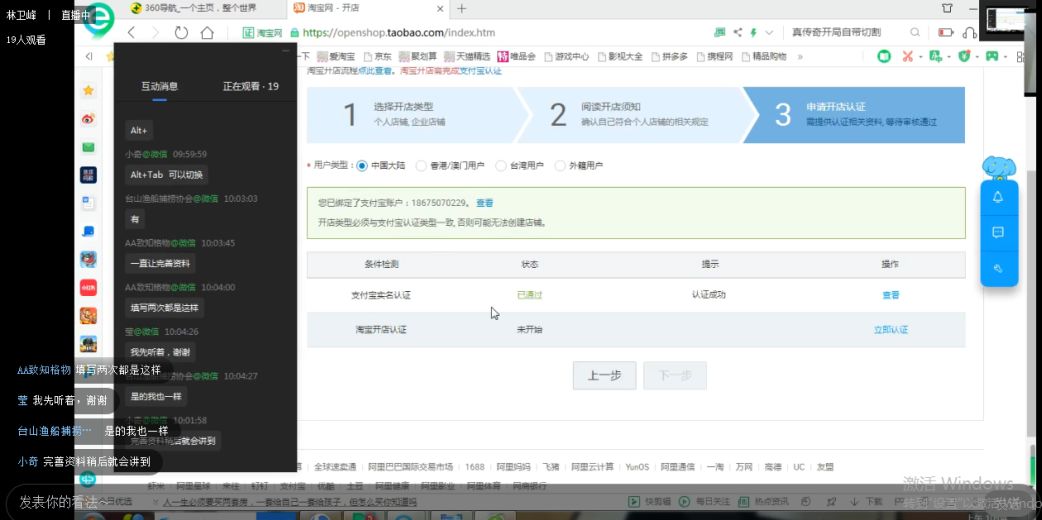Screen dimensions: 1042x520
Task: Open blue chat bubble sidebar icon
Action: (x=88, y=231)
